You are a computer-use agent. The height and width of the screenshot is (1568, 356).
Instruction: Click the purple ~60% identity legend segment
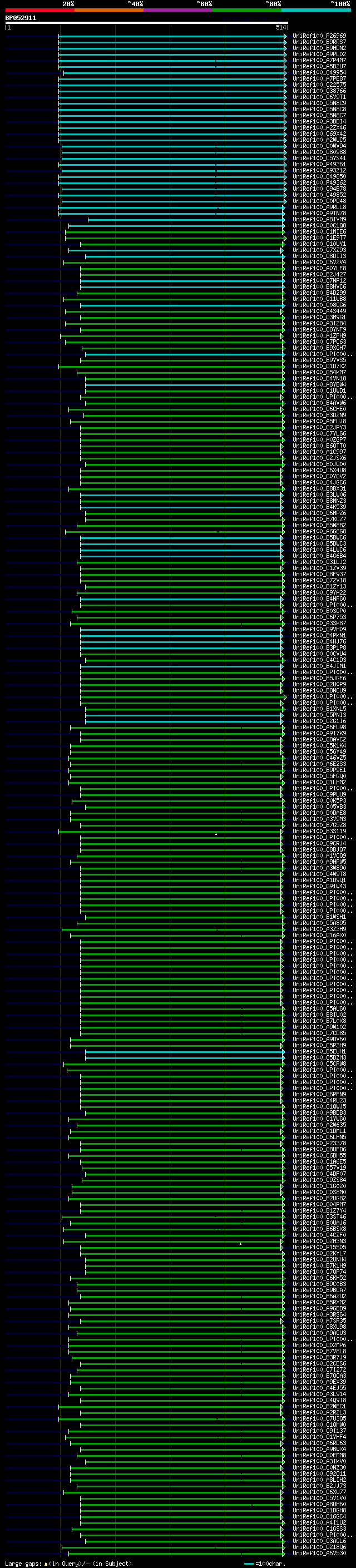pyautogui.click(x=179, y=10)
